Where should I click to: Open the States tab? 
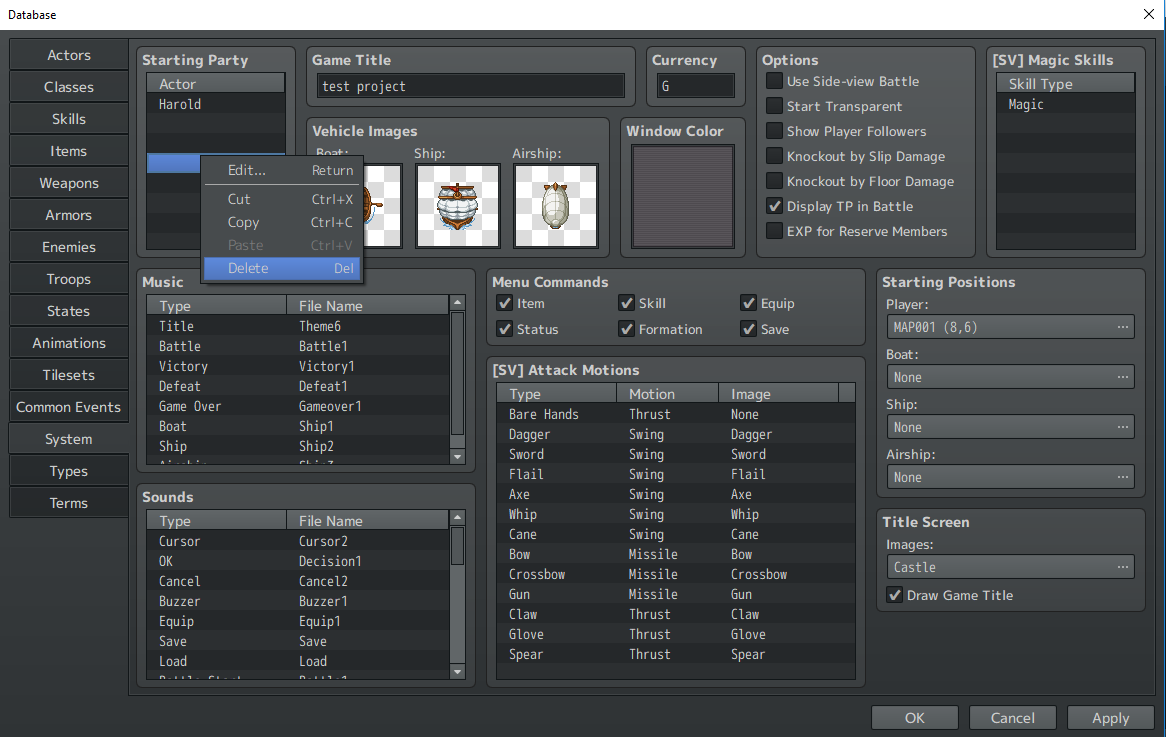68,311
